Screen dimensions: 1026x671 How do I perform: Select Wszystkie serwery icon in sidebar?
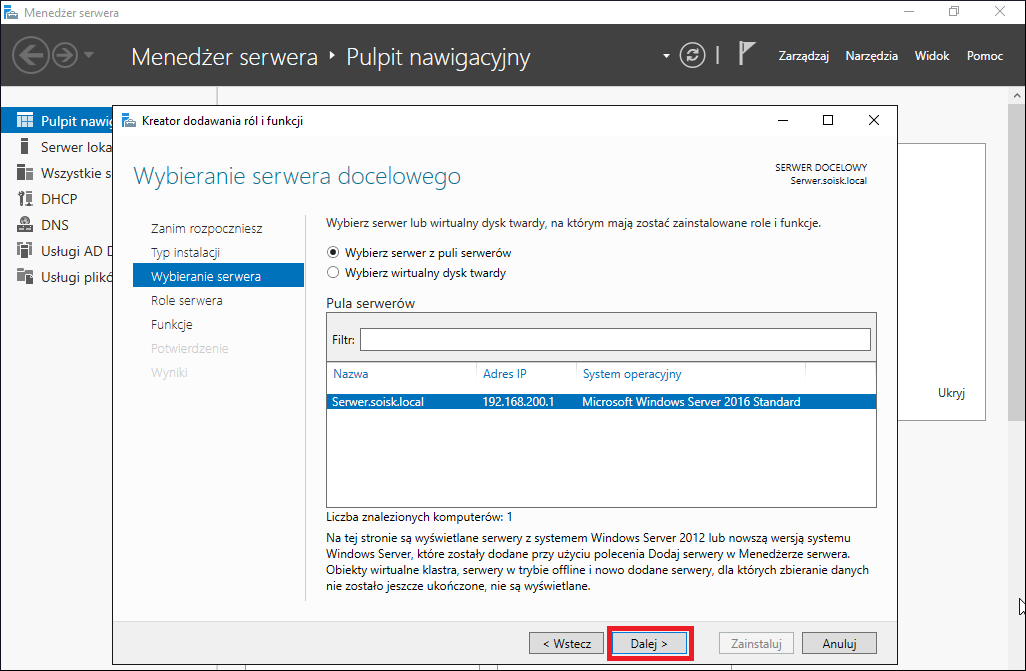pos(25,172)
